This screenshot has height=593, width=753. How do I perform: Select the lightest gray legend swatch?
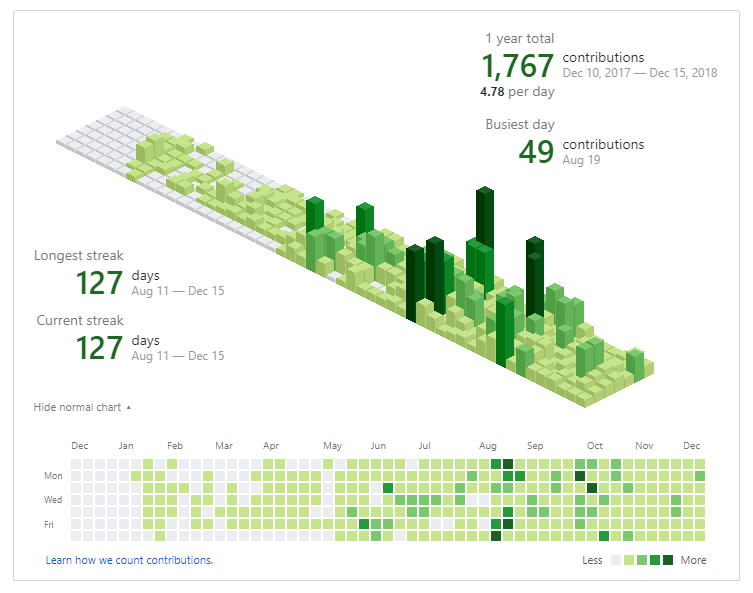tap(616, 560)
